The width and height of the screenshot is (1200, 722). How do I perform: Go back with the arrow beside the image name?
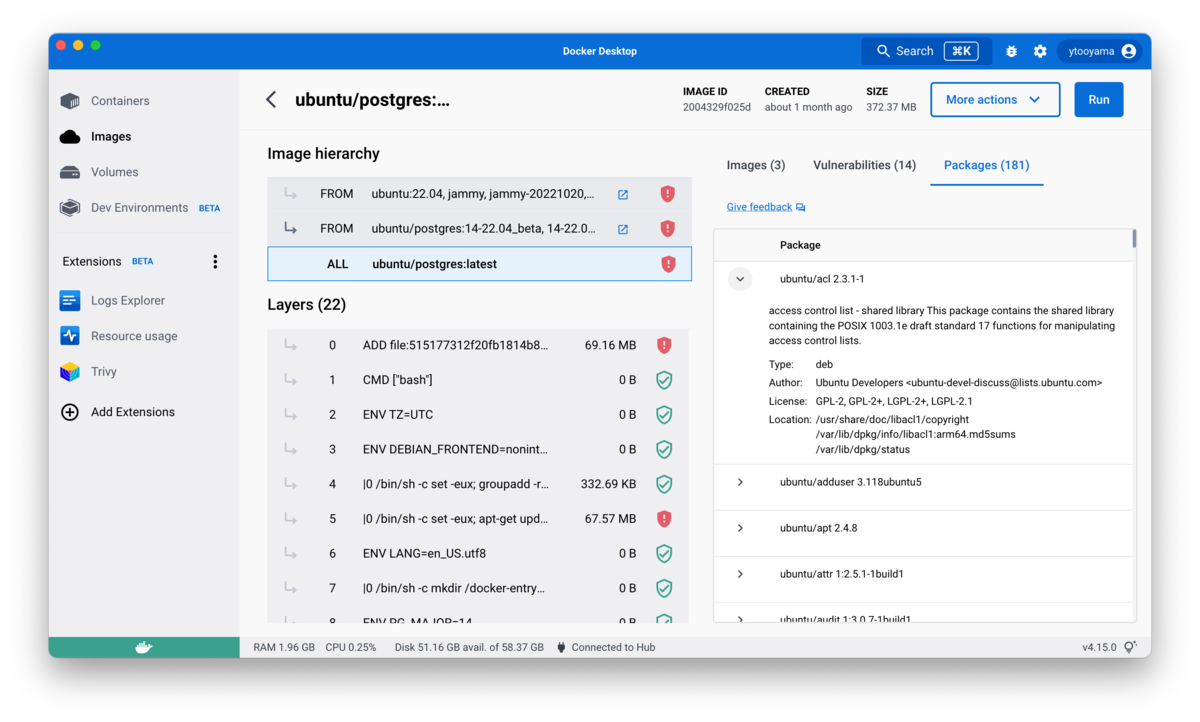(x=271, y=99)
